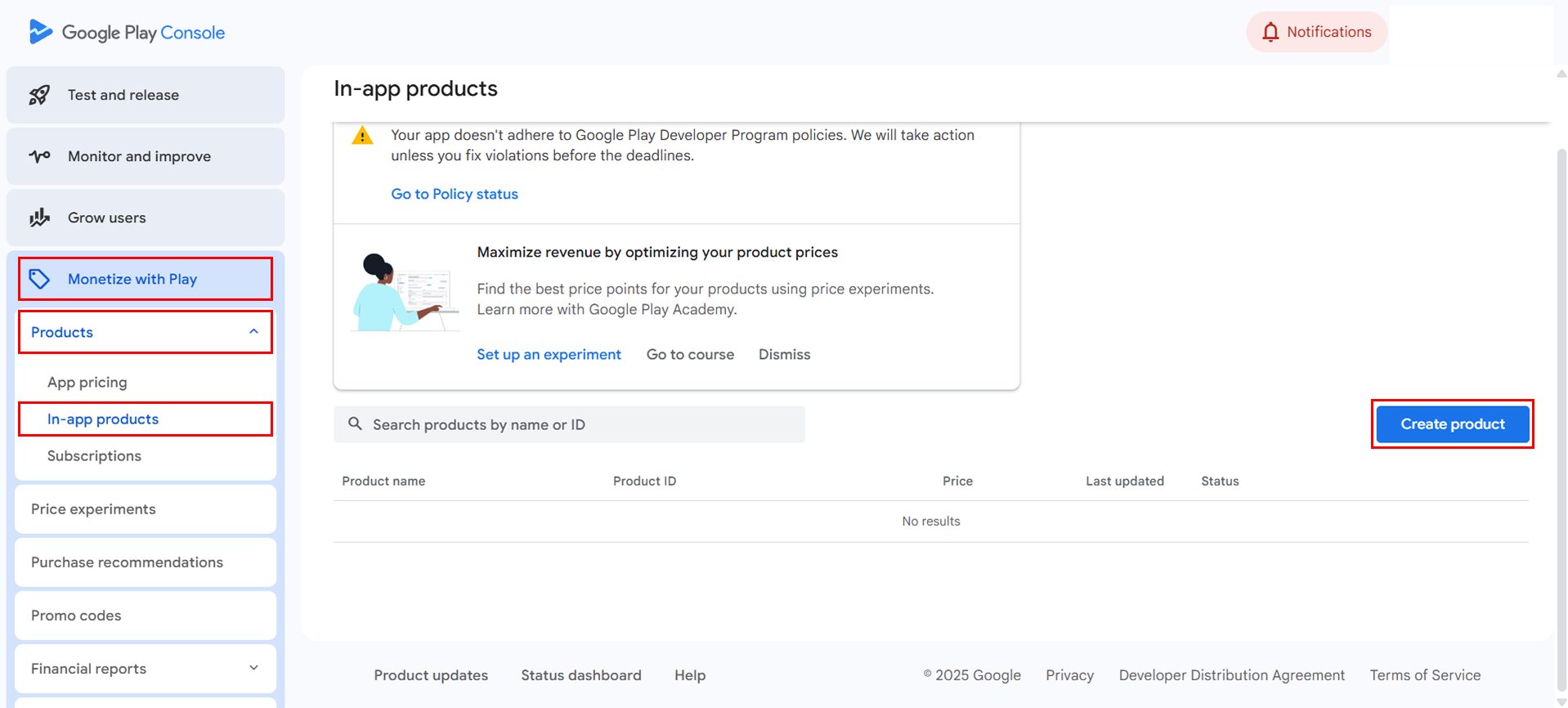
Task: Open Price experiments page
Action: 146,509
